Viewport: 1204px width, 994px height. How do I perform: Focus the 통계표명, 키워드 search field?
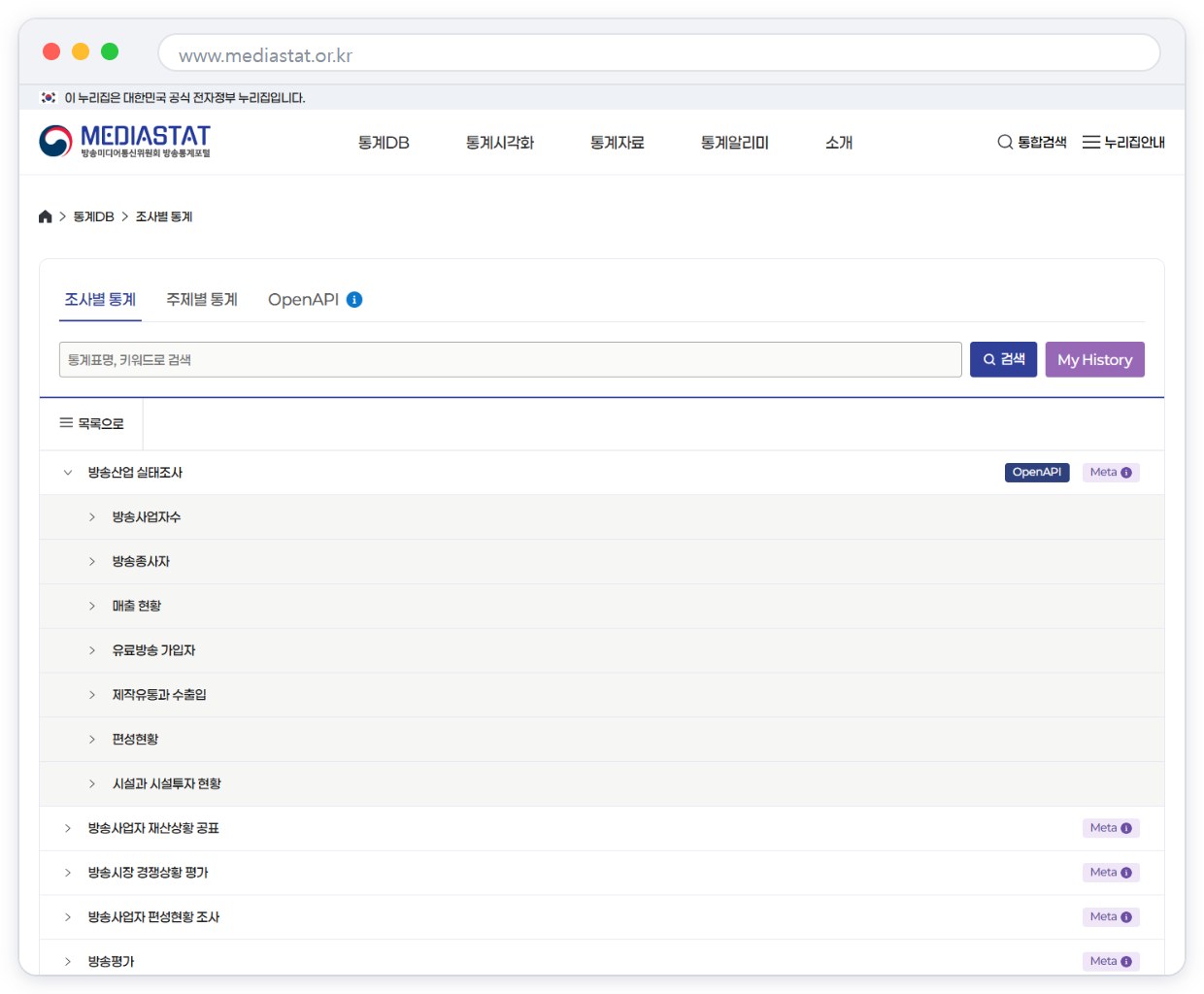511,359
